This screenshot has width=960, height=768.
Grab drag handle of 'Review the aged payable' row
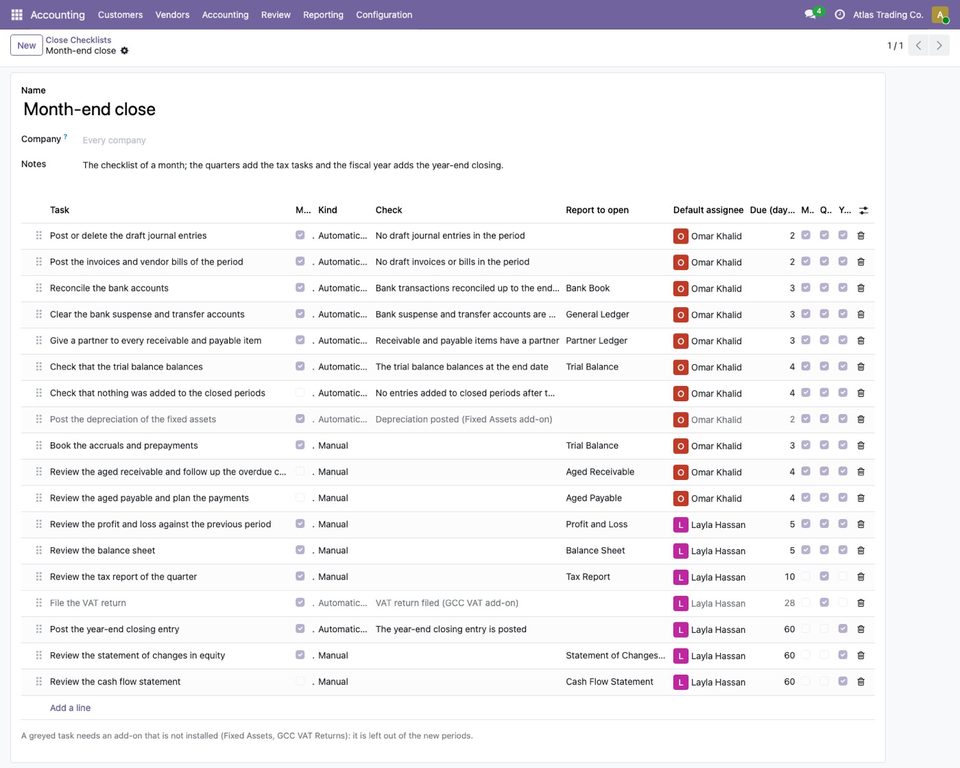tap(39, 498)
